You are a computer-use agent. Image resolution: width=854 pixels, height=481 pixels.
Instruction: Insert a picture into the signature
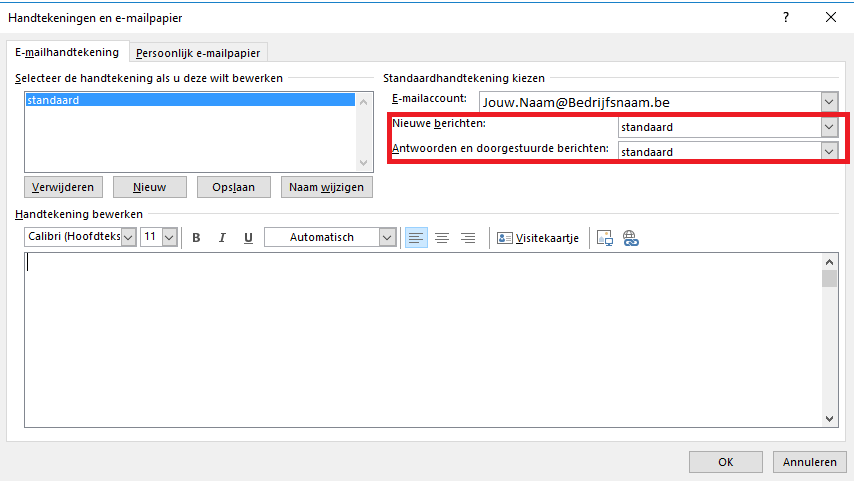(605, 238)
